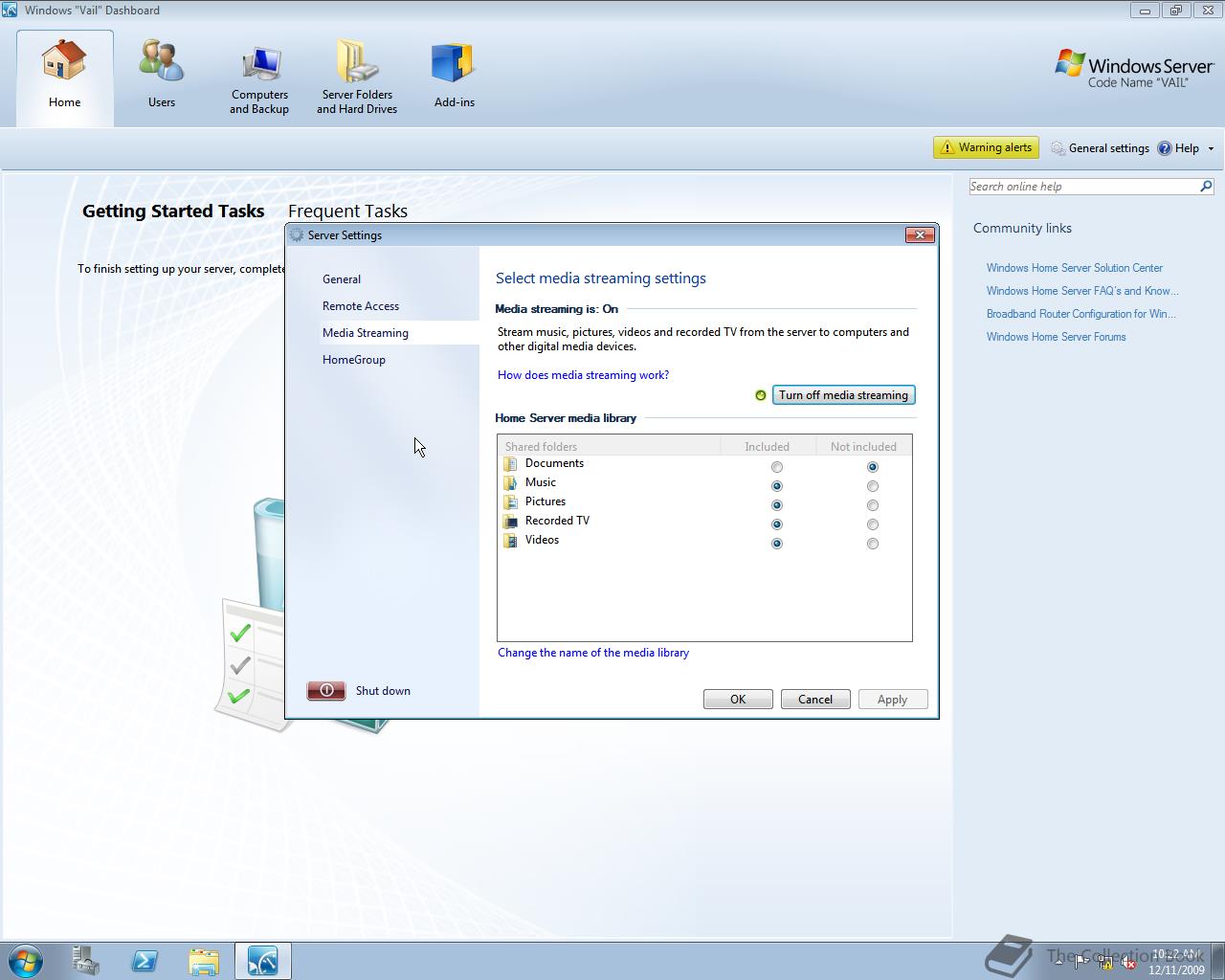Set Documents folder to Included
The image size is (1225, 980).
[x=777, y=467]
